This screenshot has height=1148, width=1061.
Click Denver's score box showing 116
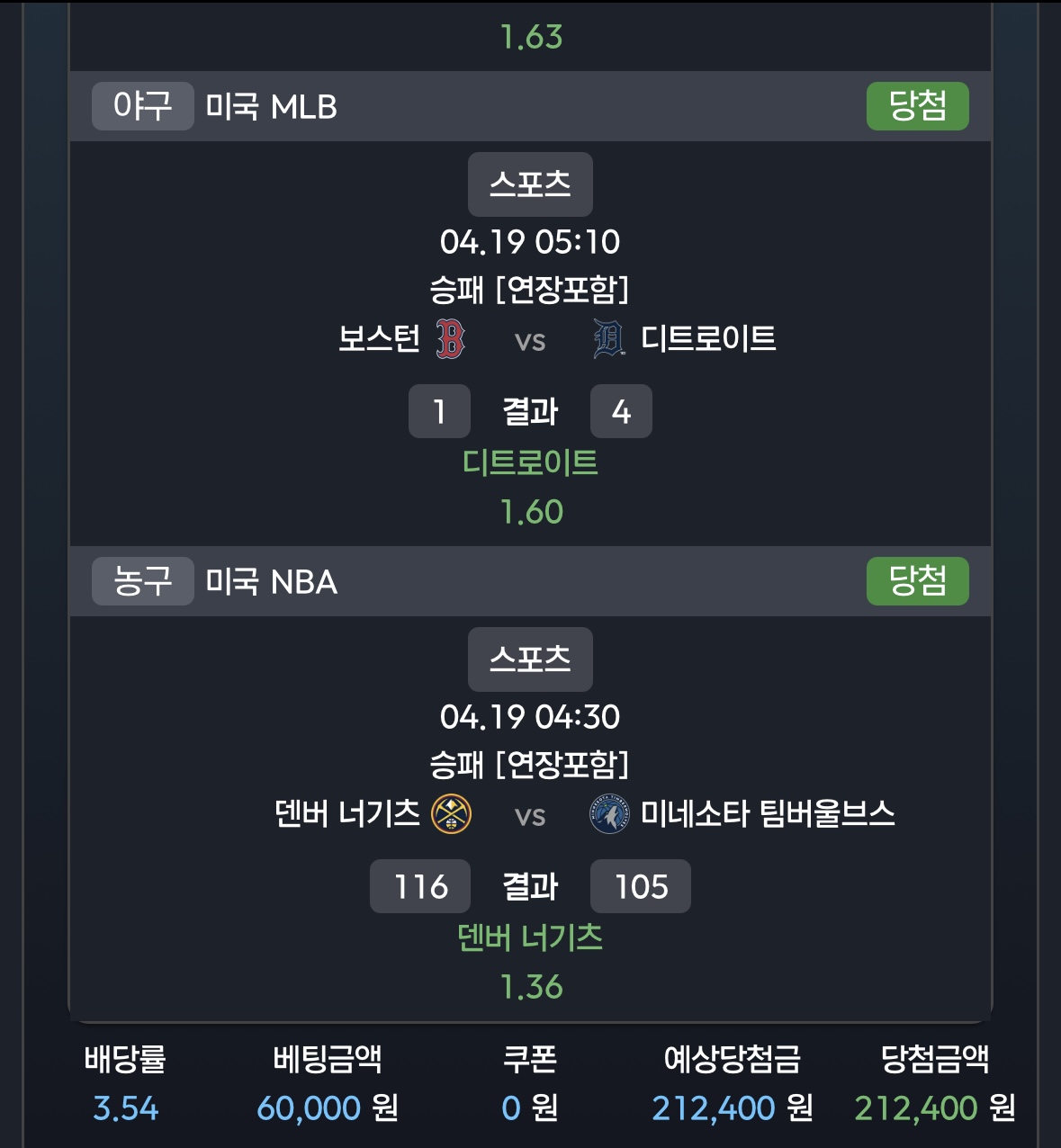click(420, 886)
